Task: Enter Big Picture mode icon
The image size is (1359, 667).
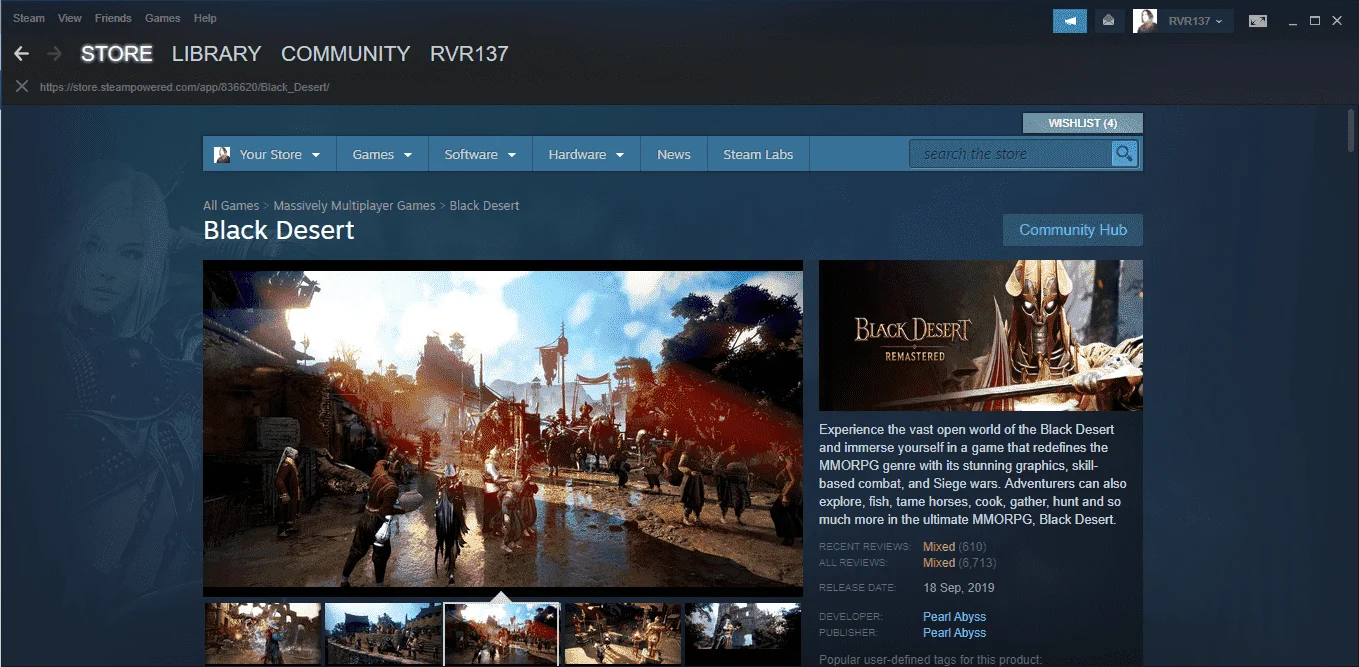Action: [1258, 21]
